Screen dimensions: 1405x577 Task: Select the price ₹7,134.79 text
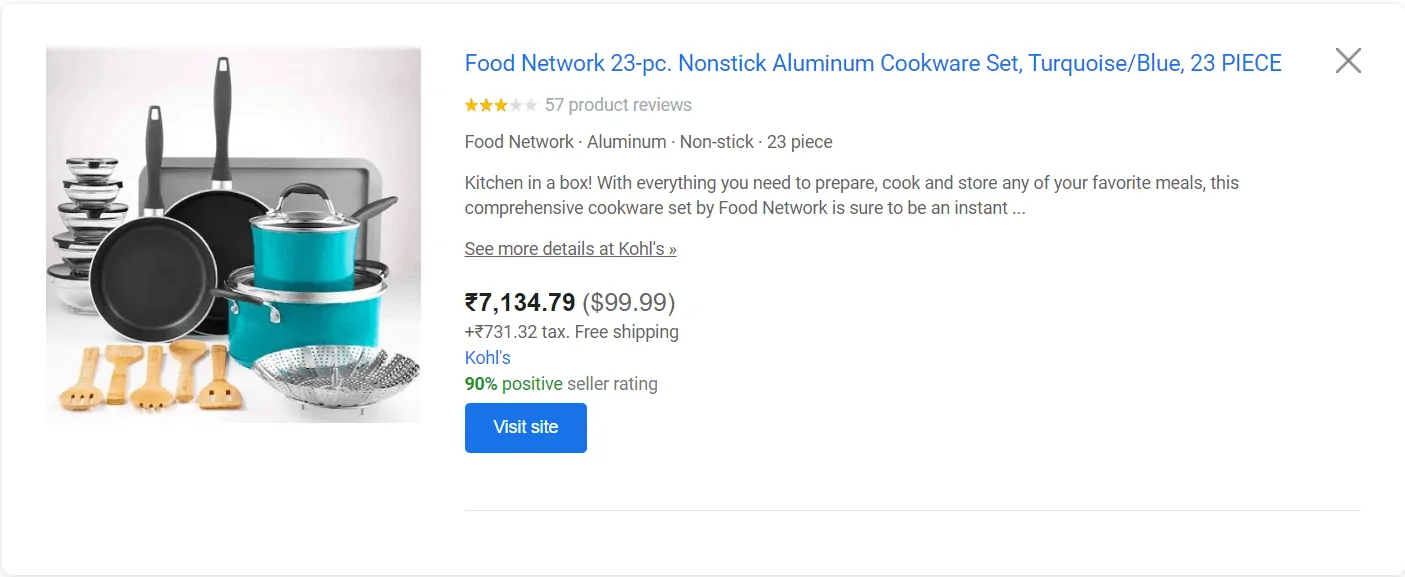[518, 302]
